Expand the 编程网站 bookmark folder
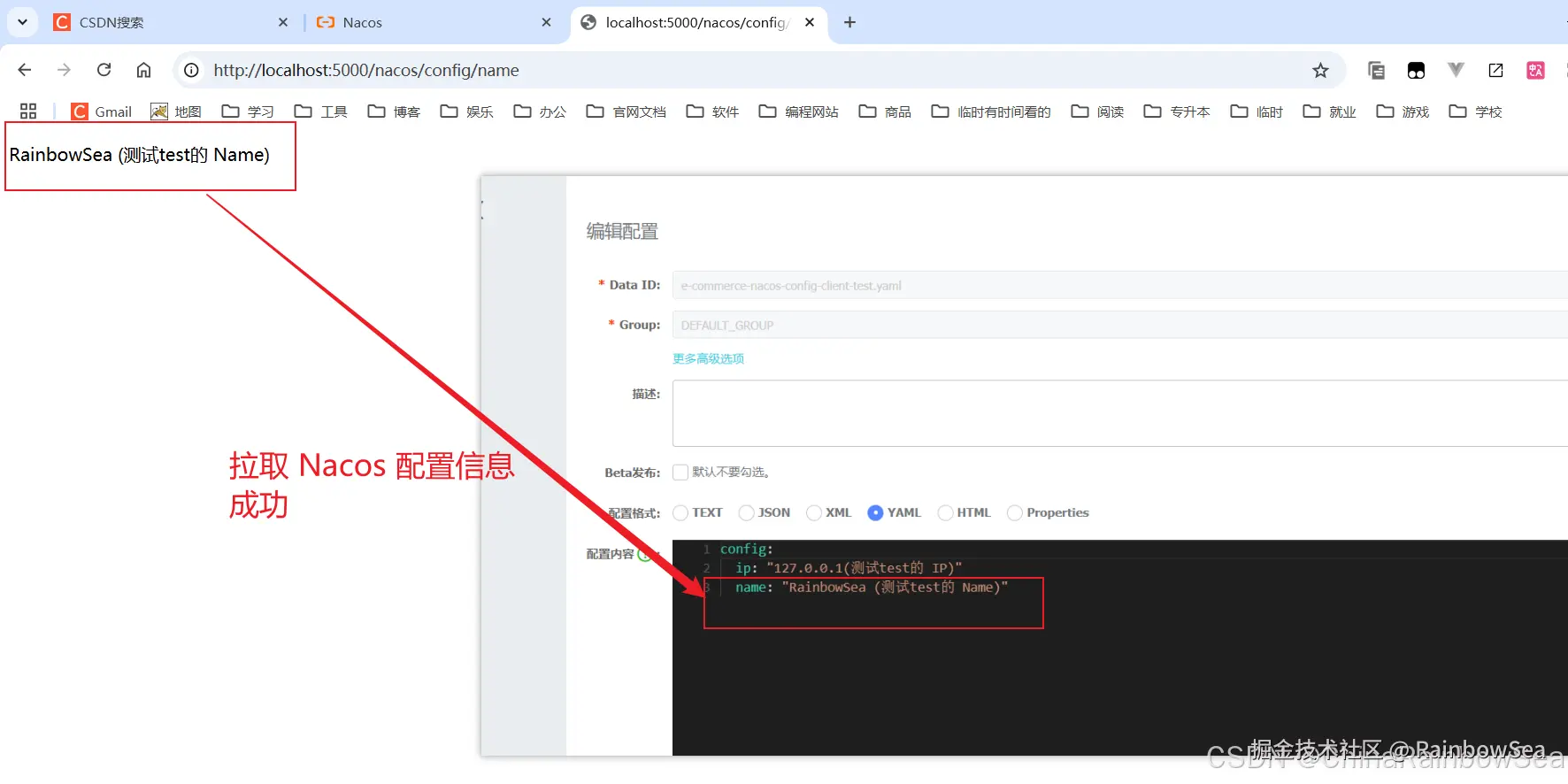 tap(799, 111)
